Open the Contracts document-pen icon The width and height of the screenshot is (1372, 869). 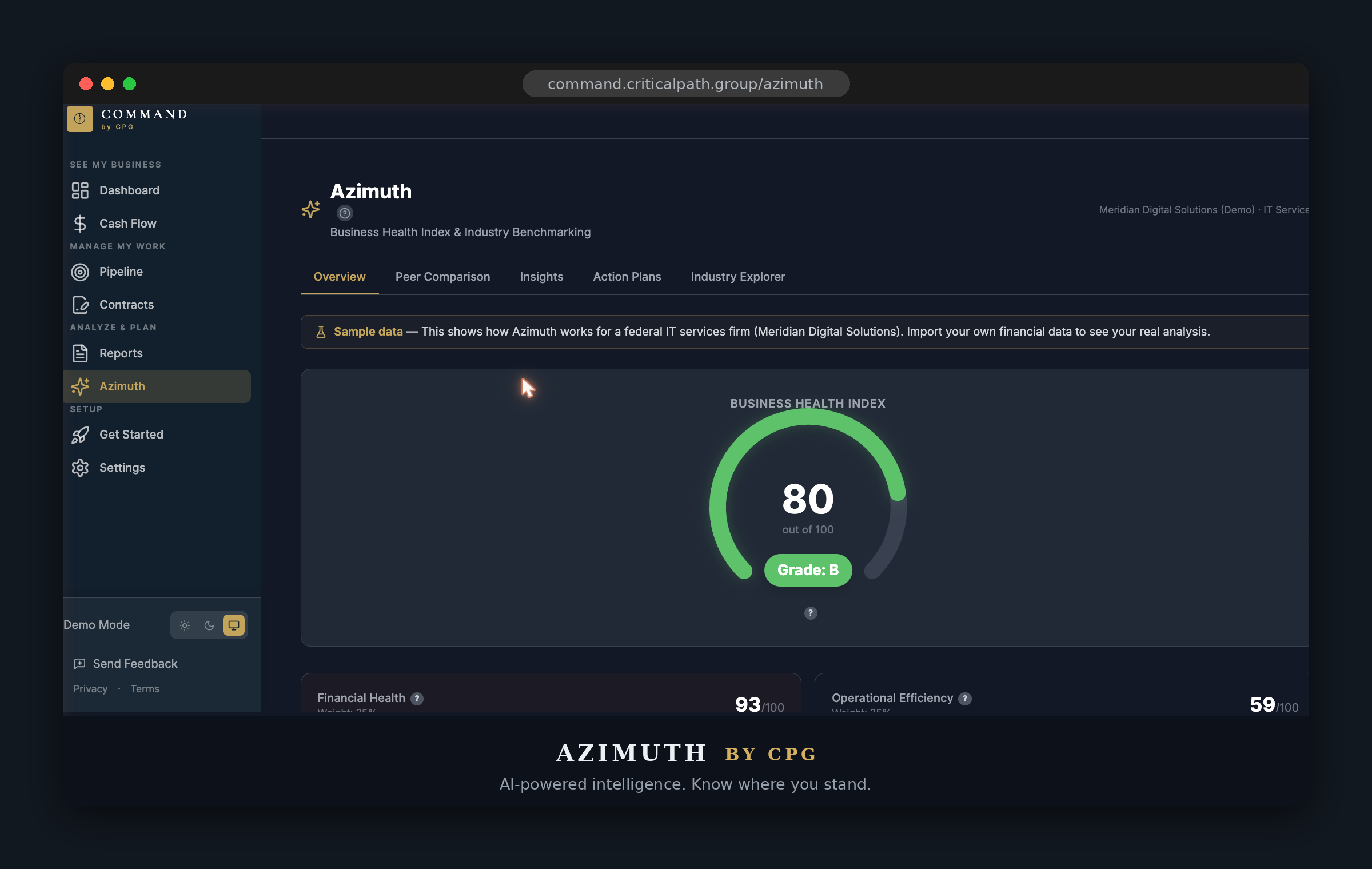click(80, 305)
